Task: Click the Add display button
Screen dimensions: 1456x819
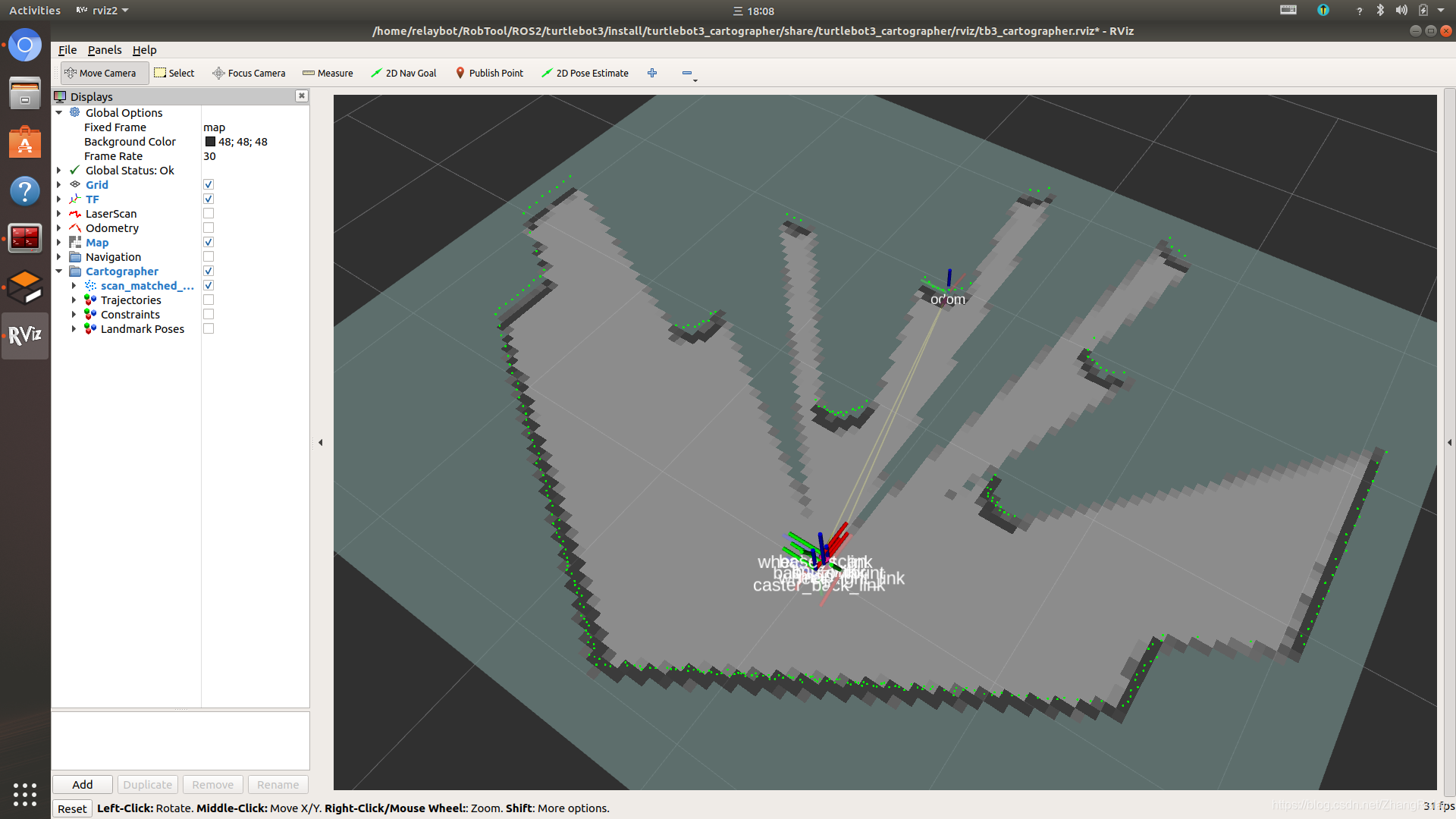Action: pyautogui.click(x=82, y=784)
